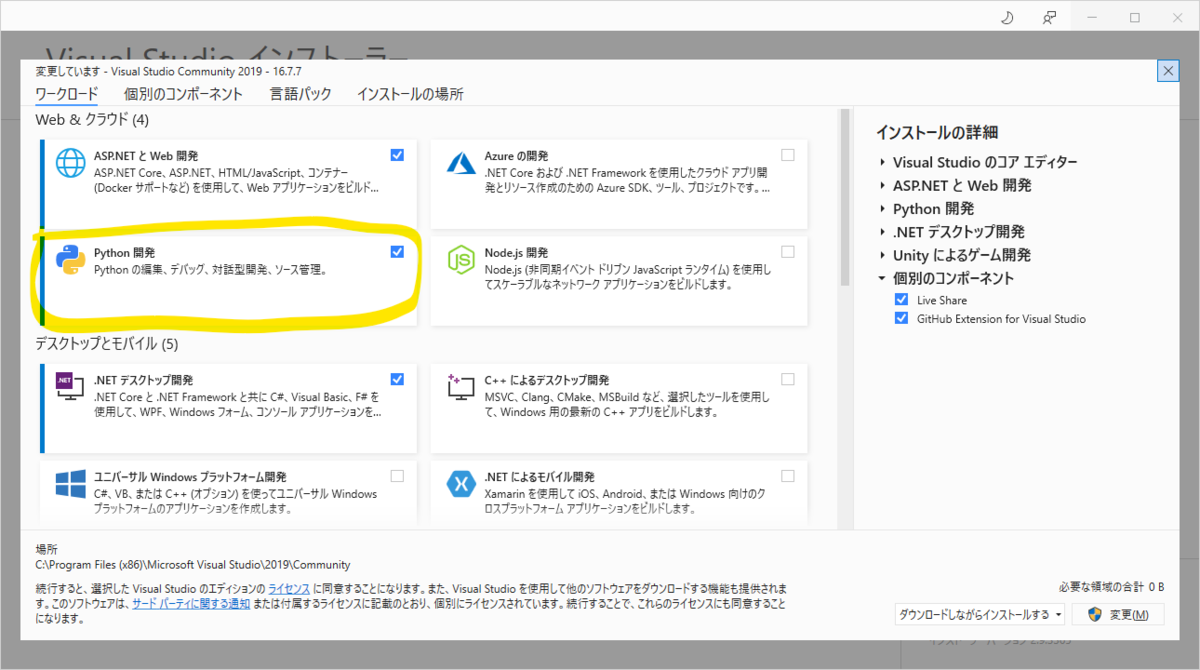Uncheck the Python 開発 workload checkbox
The height and width of the screenshot is (670, 1200).
(x=397, y=252)
